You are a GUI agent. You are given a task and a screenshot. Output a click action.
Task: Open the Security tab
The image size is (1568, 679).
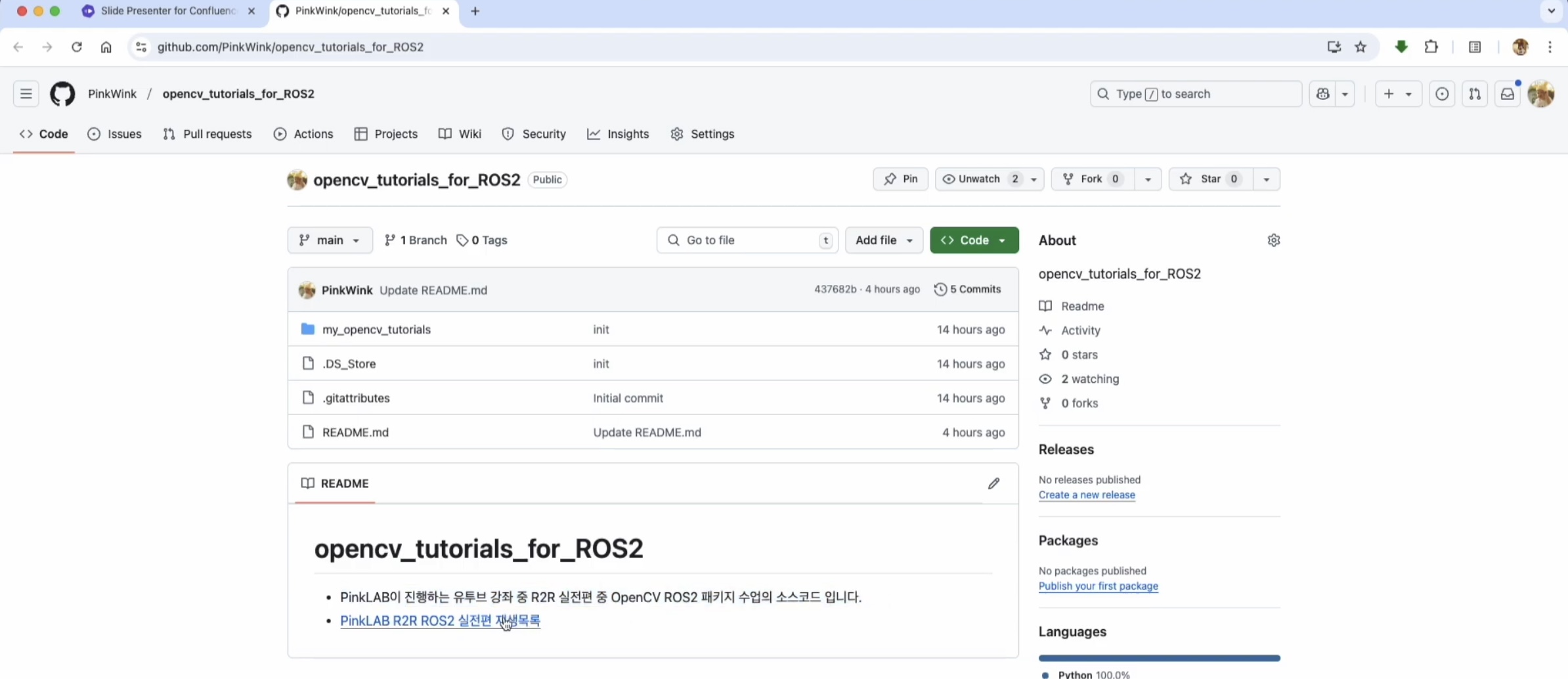coord(534,134)
